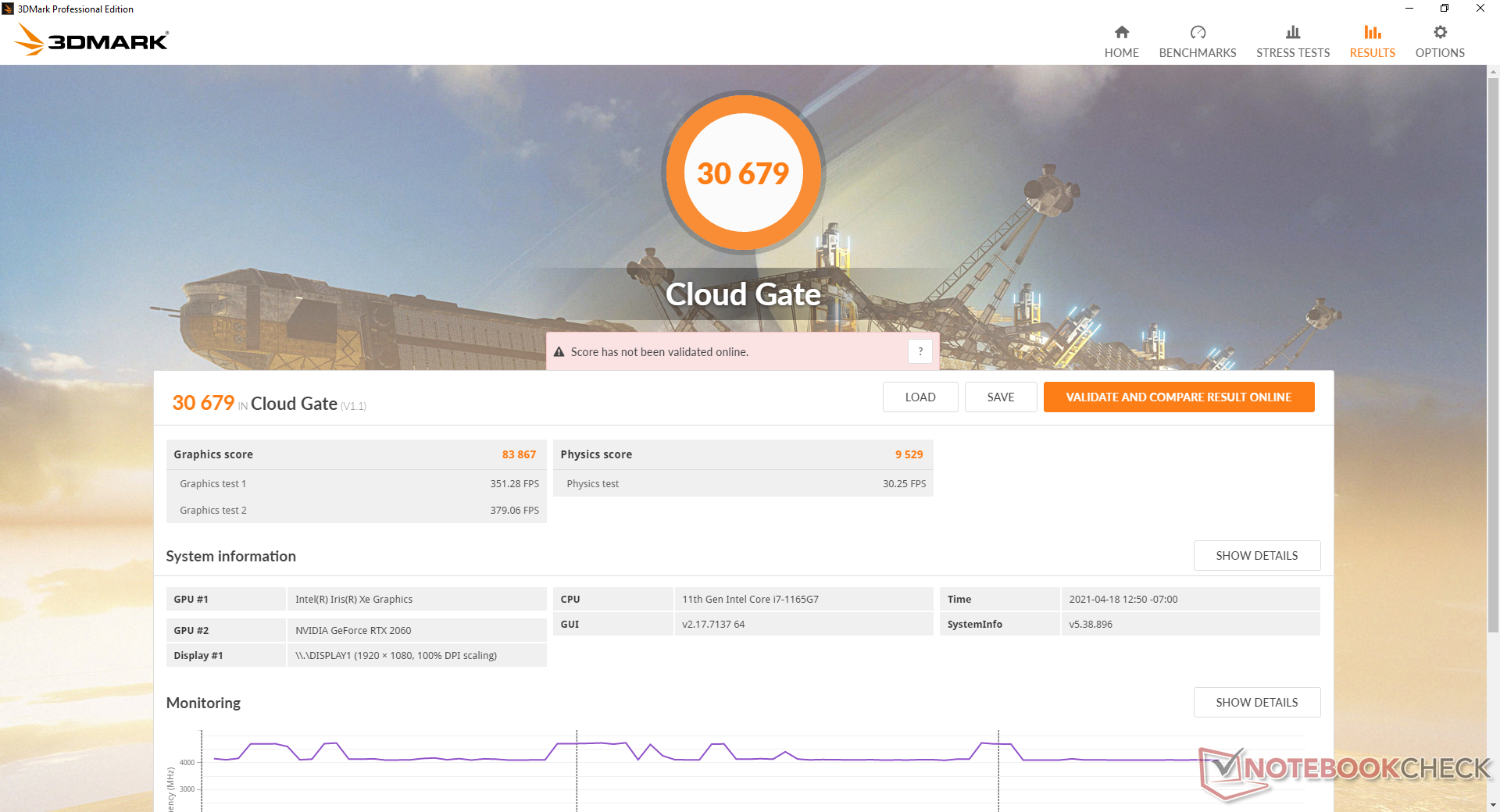Click Validate and Compare Result Online
The image size is (1500, 812).
[x=1178, y=397]
